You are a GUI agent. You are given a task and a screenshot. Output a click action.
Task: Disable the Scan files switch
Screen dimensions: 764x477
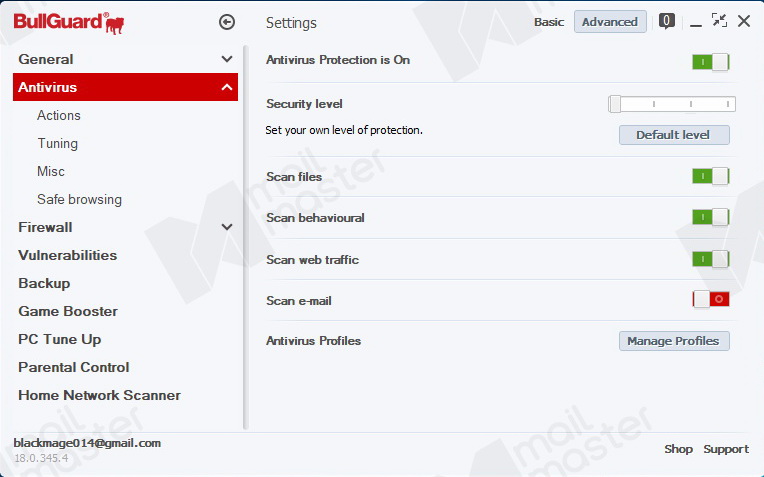click(x=710, y=176)
